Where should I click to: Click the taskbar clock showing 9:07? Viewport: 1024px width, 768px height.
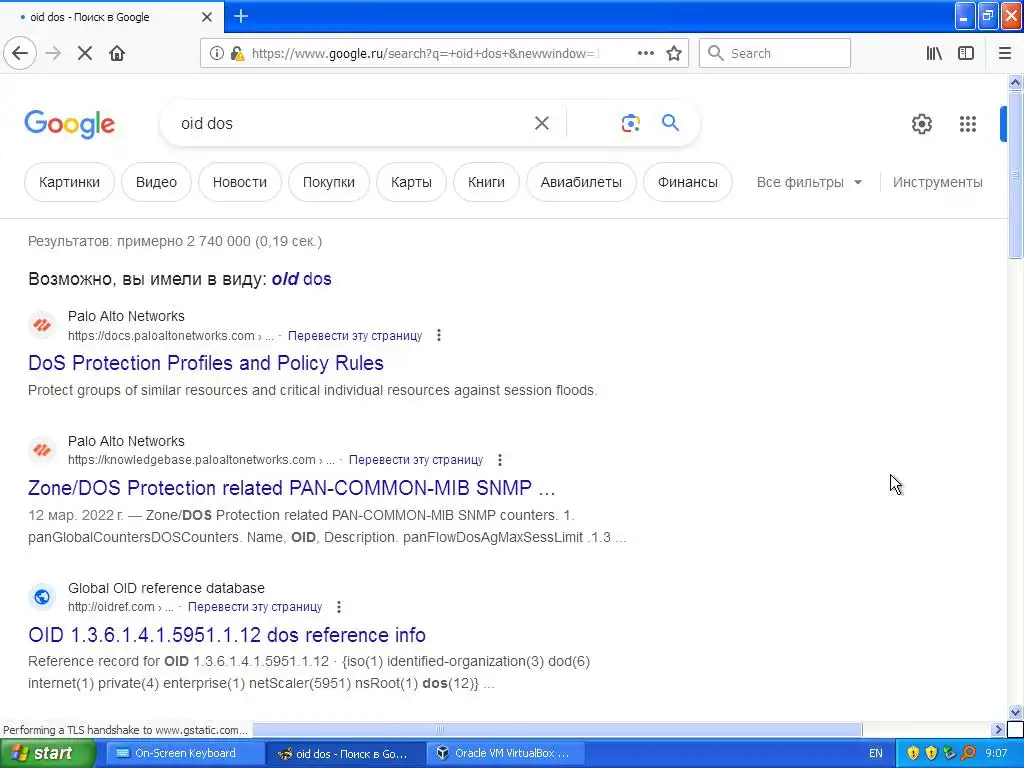pyautogui.click(x=997, y=754)
